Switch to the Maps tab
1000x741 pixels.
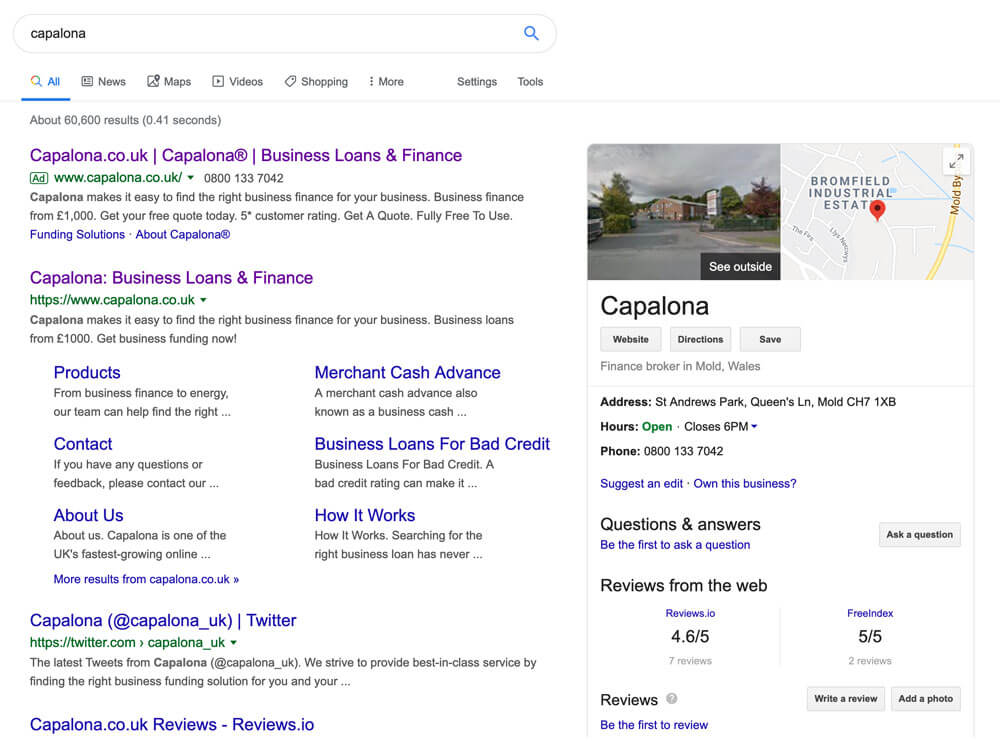point(169,82)
